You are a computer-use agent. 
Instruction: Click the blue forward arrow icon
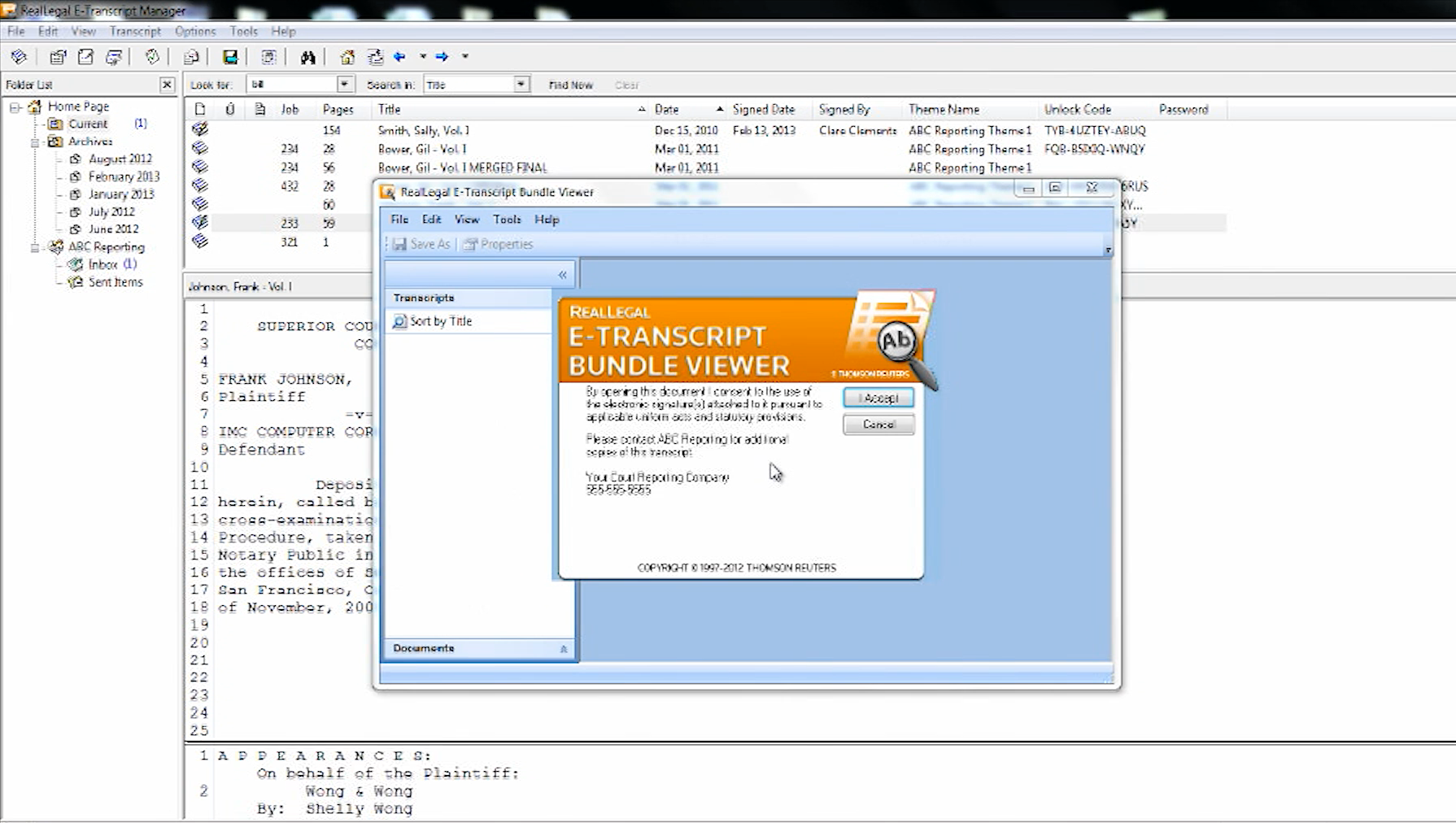[x=442, y=57]
